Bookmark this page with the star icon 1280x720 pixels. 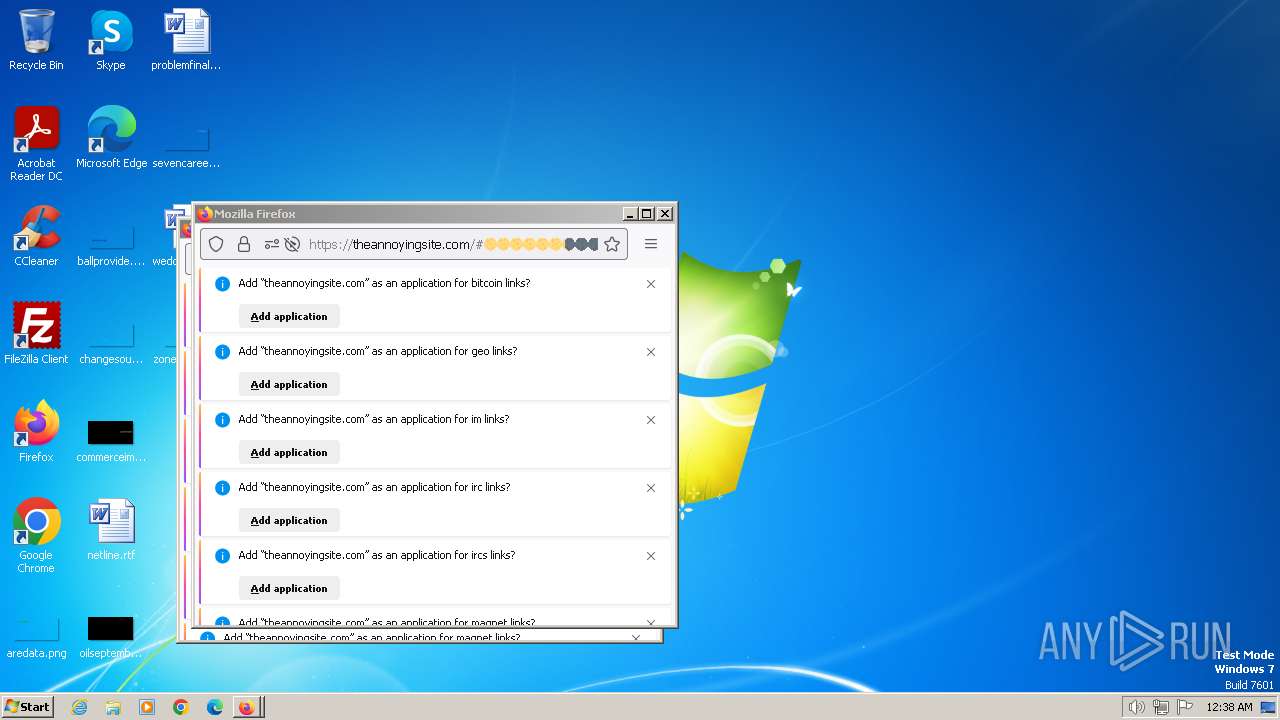pos(612,244)
